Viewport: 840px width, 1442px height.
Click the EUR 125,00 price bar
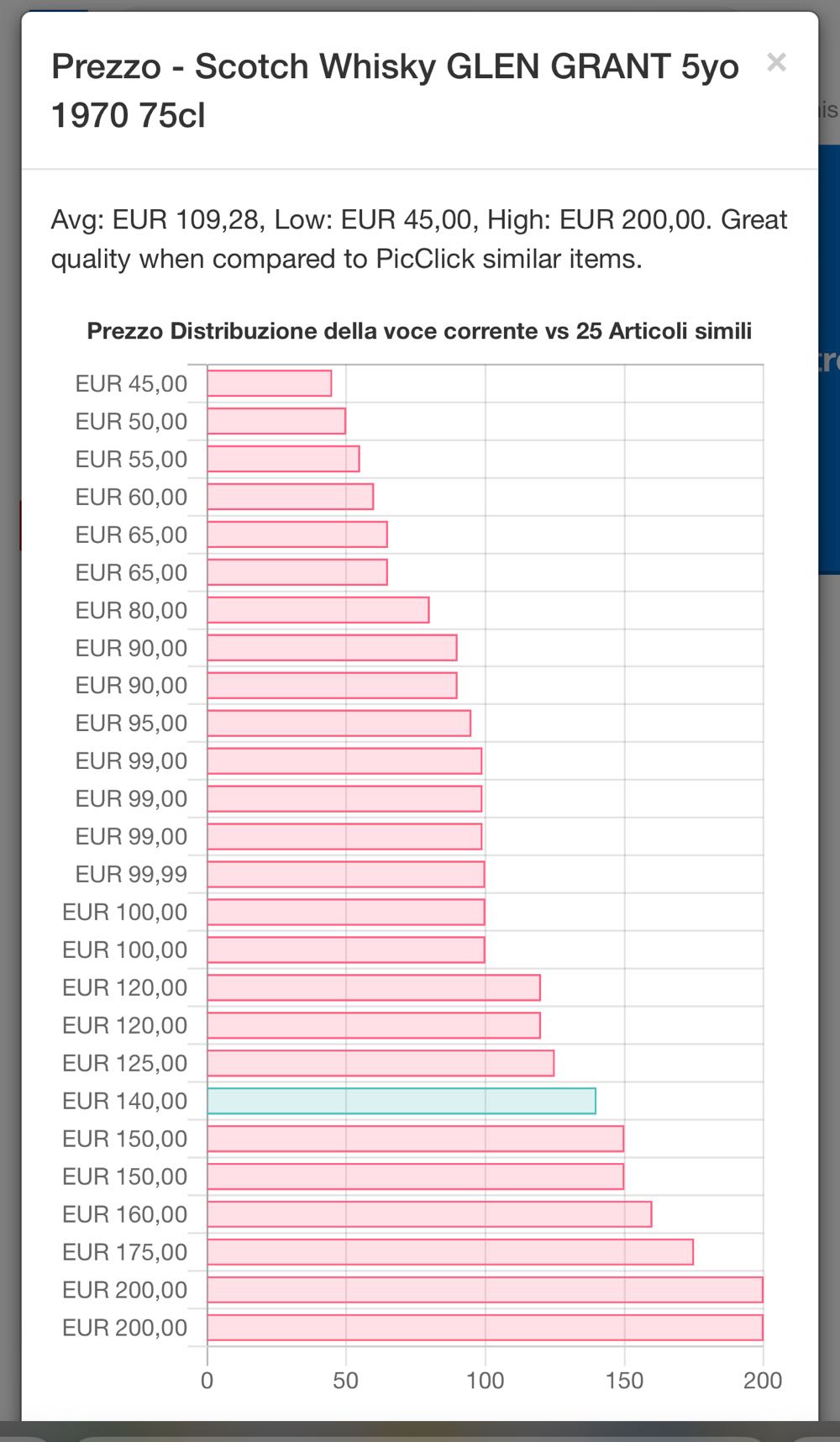pyautogui.click(x=381, y=1063)
